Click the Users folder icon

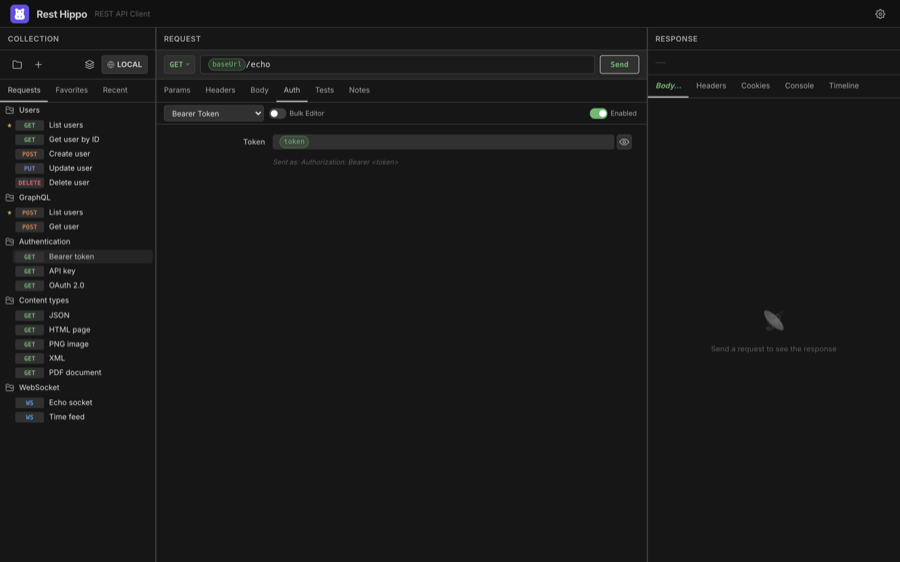coord(10,110)
